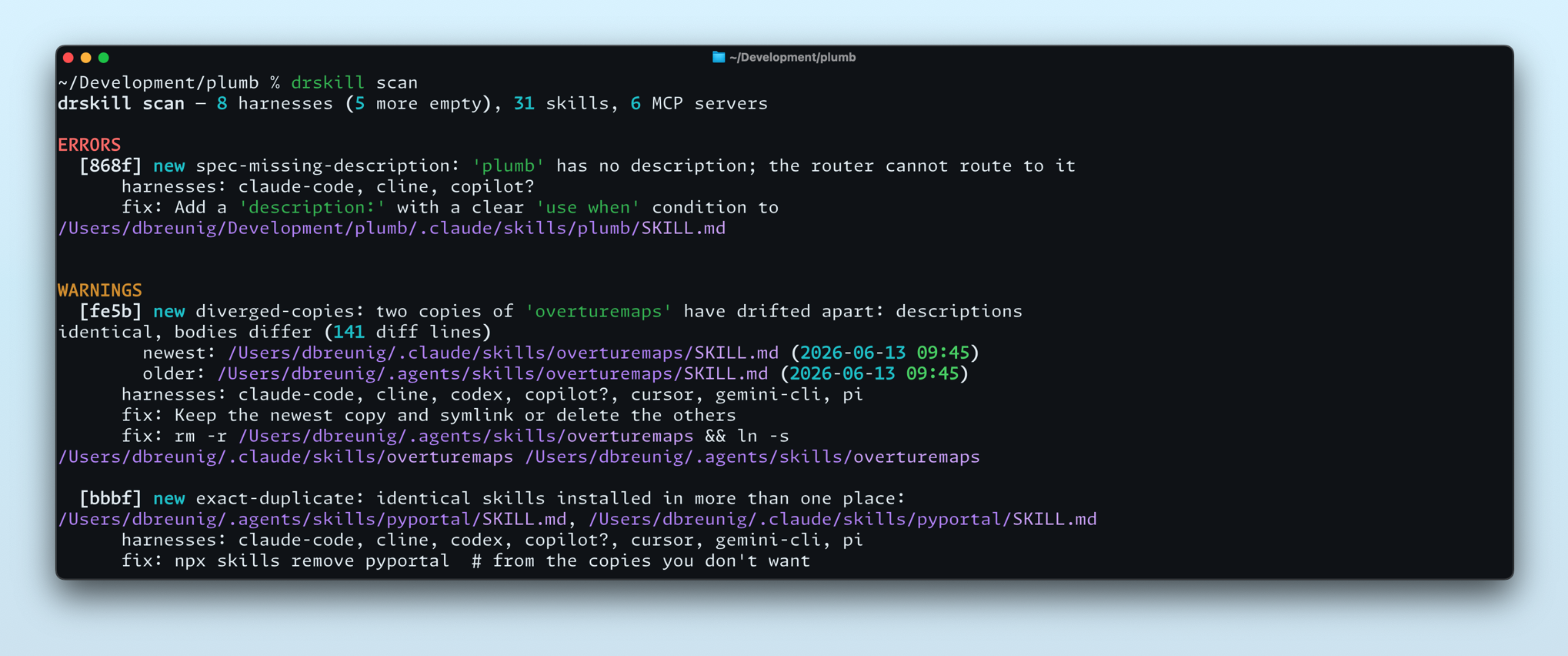Click the [fe5b] warning identifier
1568x656 pixels.
[111, 311]
